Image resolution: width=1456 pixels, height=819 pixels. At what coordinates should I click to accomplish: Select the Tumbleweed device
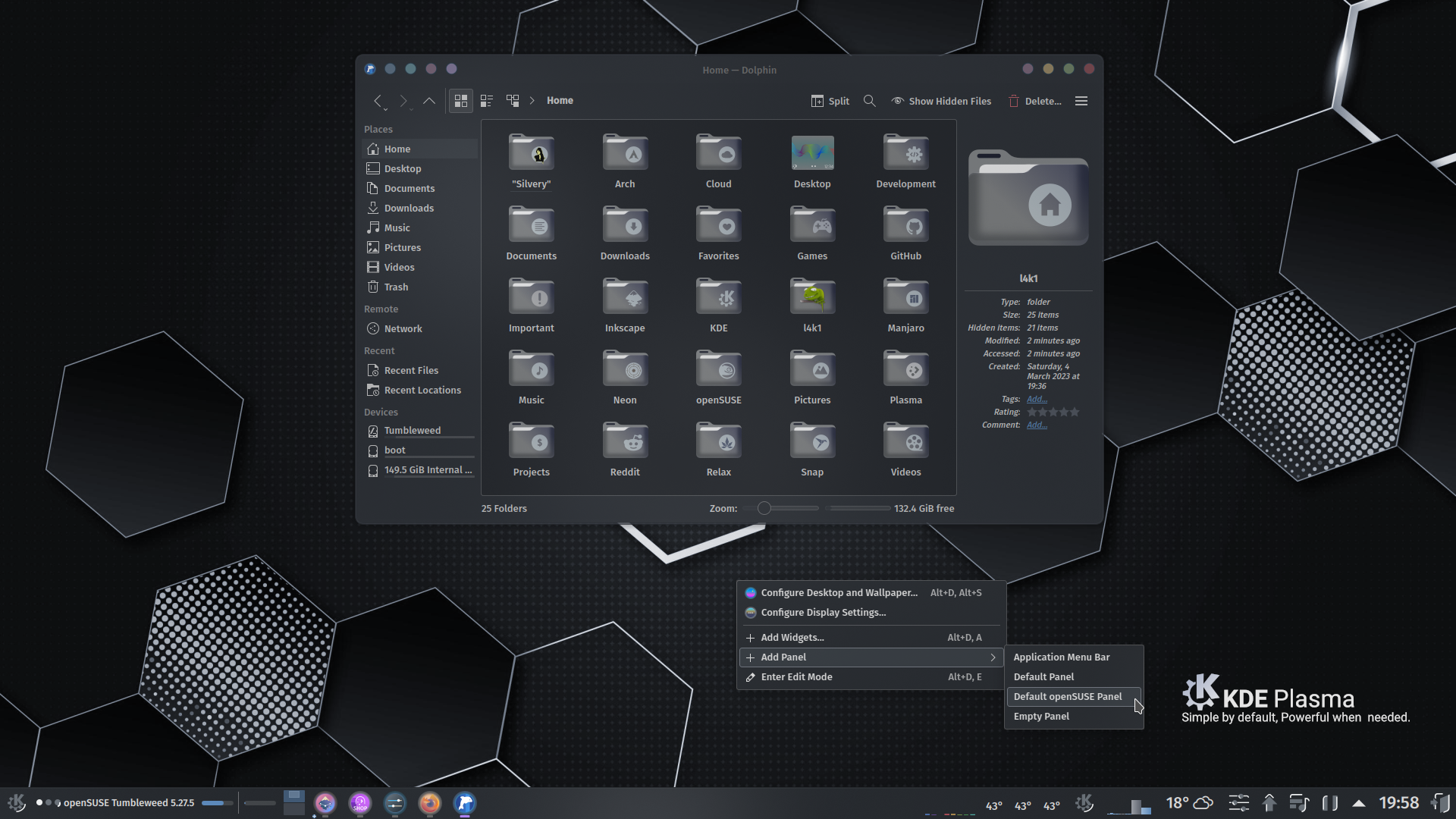click(421, 430)
